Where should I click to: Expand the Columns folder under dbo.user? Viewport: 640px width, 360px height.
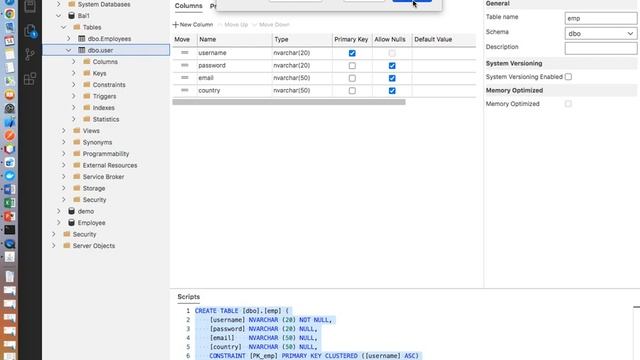pyautogui.click(x=73, y=62)
